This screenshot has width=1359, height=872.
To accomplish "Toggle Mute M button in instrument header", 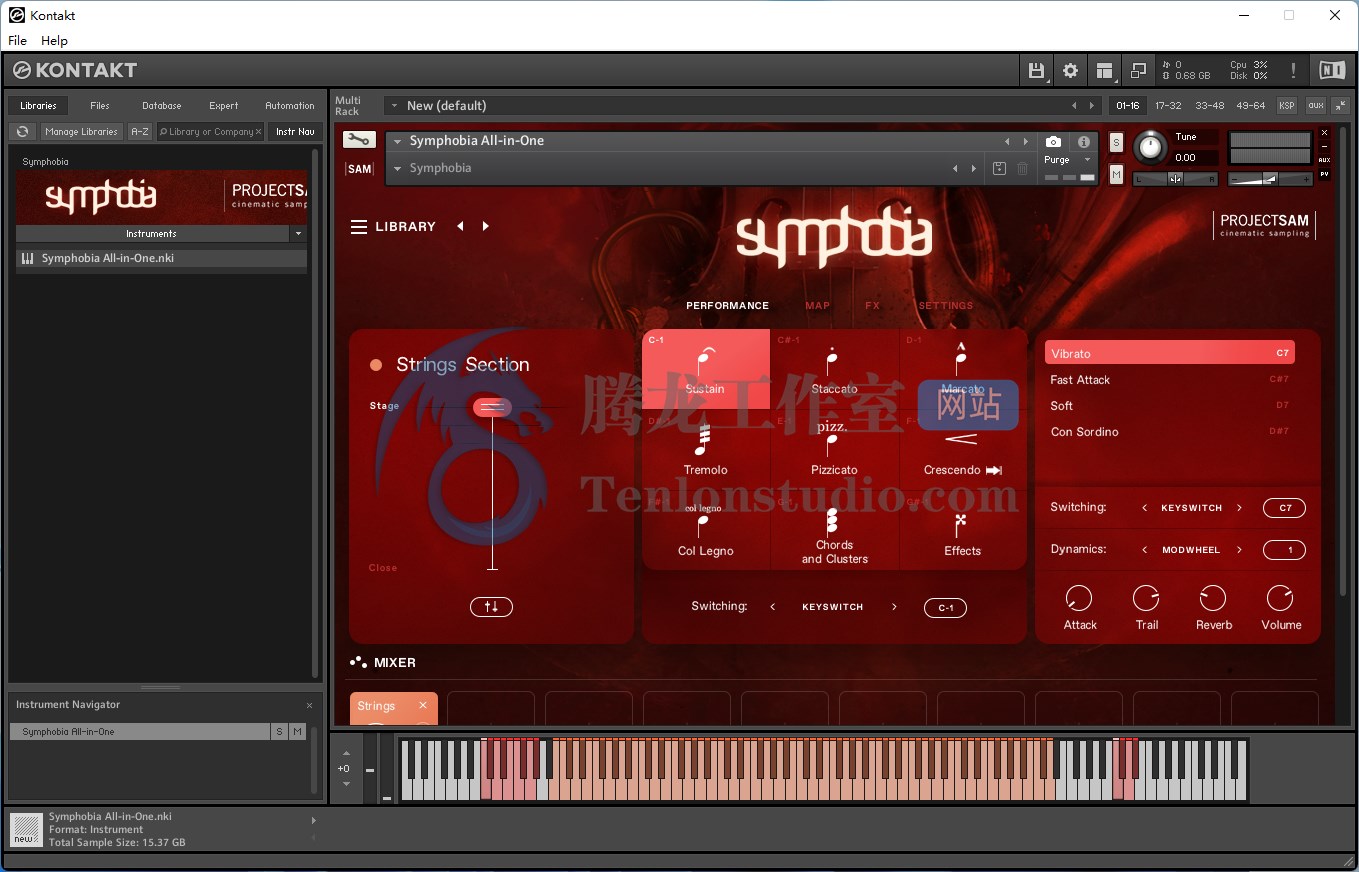I will (1116, 174).
